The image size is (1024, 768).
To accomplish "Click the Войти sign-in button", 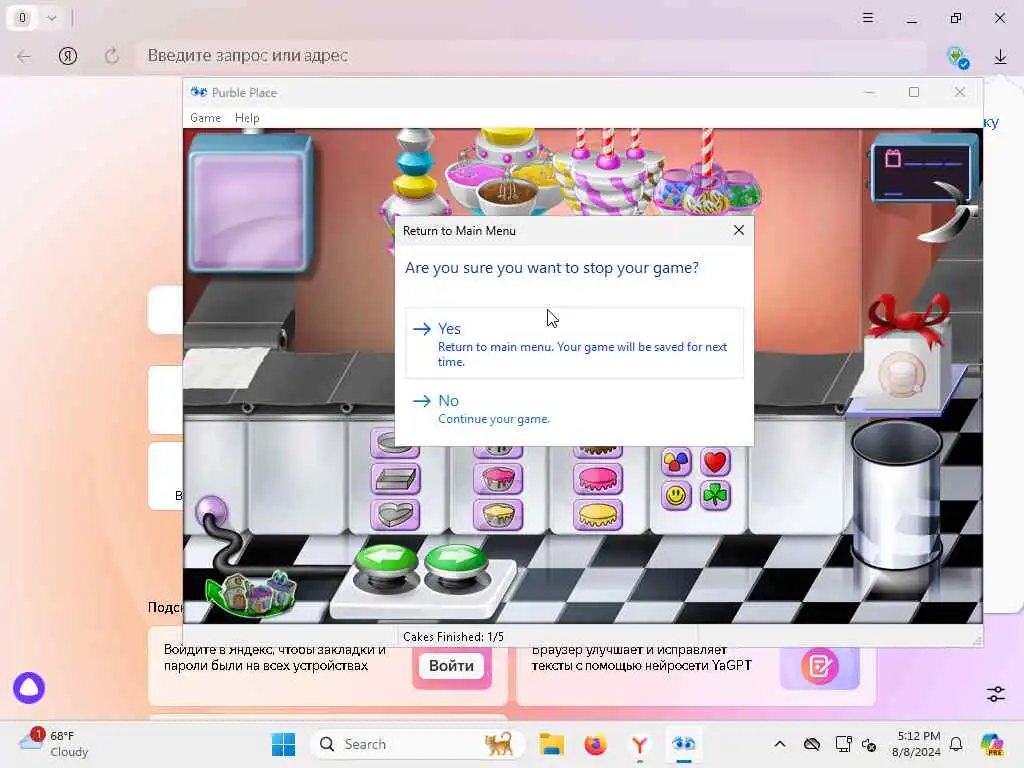I will tap(451, 665).
